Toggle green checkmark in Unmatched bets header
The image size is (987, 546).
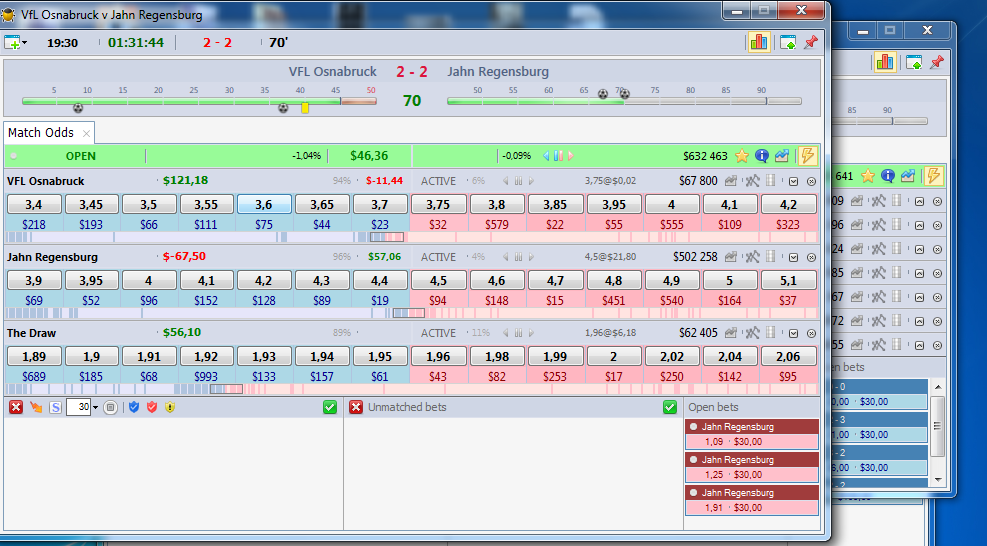coord(670,407)
